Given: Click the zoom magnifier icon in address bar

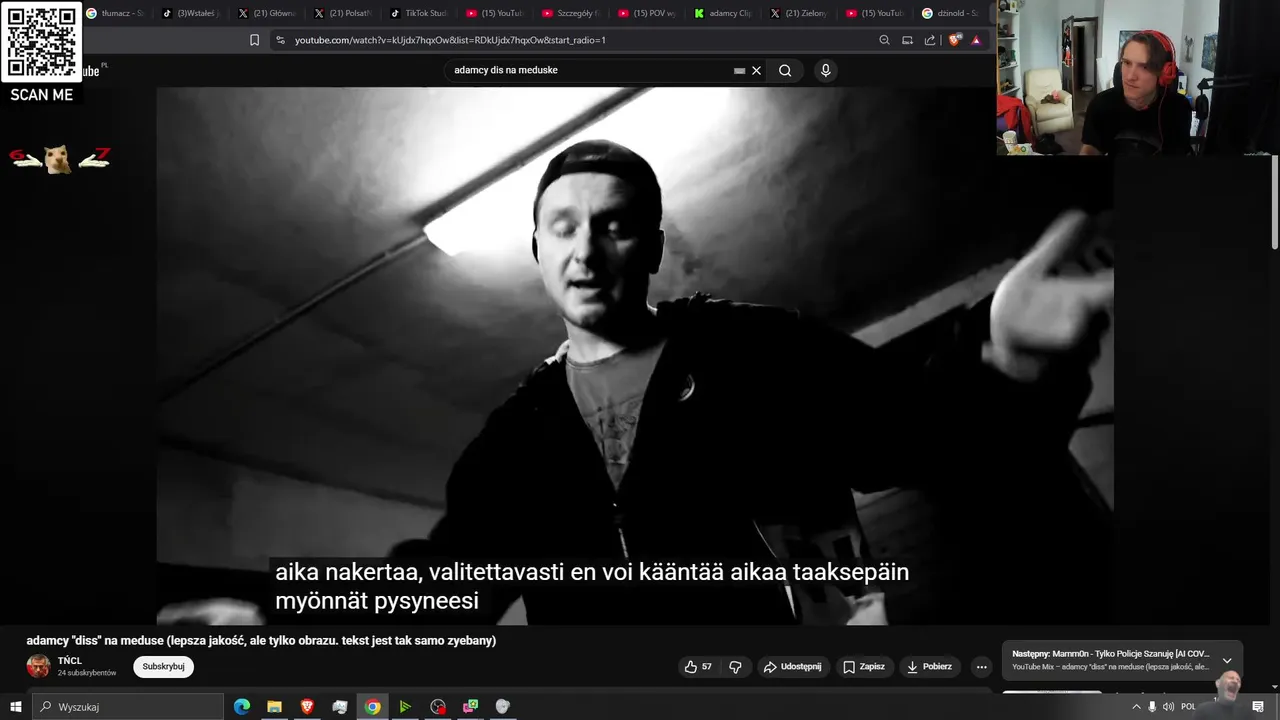Looking at the screenshot, I should [884, 40].
